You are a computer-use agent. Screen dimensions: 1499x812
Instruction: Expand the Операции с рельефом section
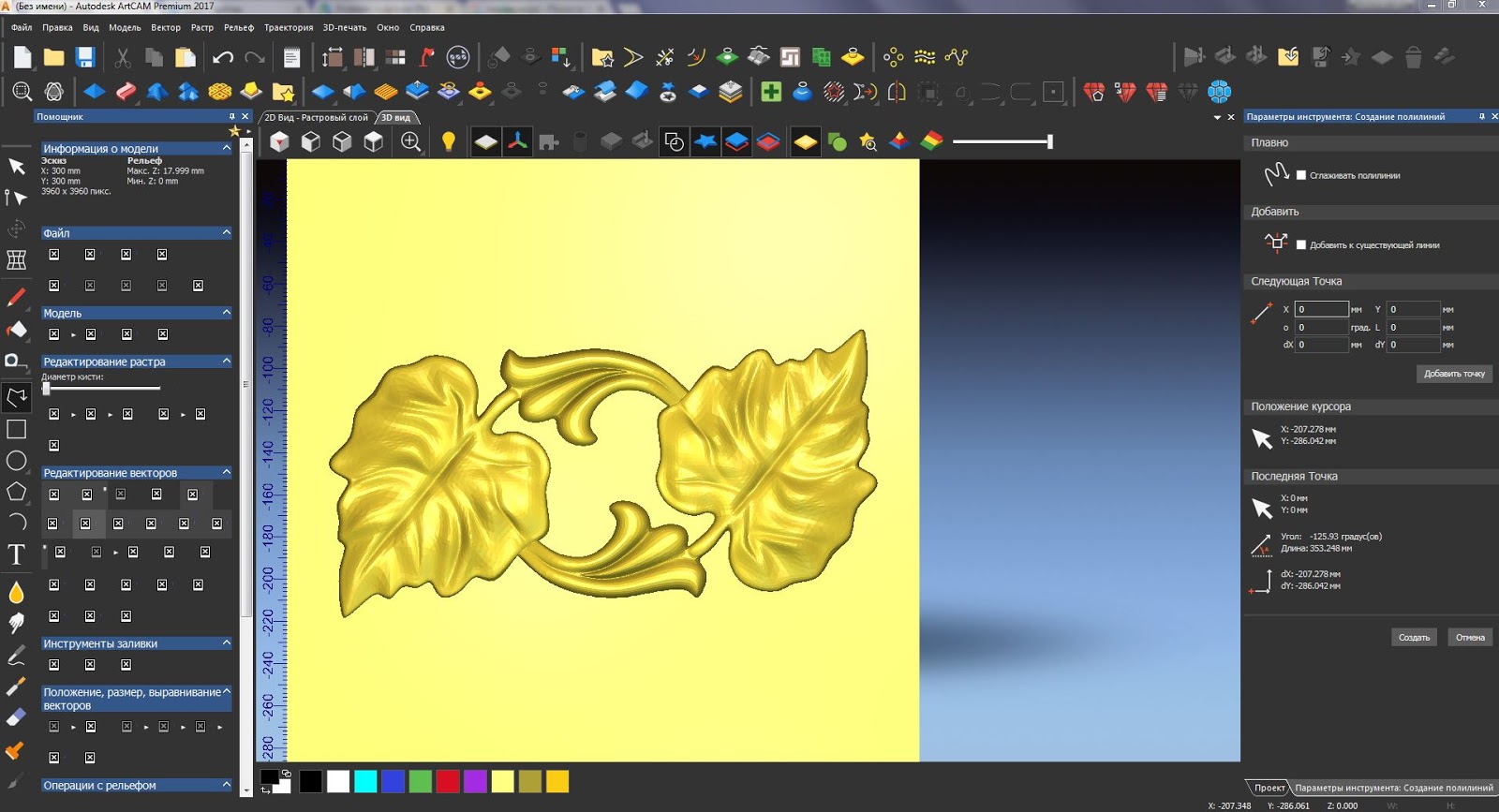click(226, 785)
